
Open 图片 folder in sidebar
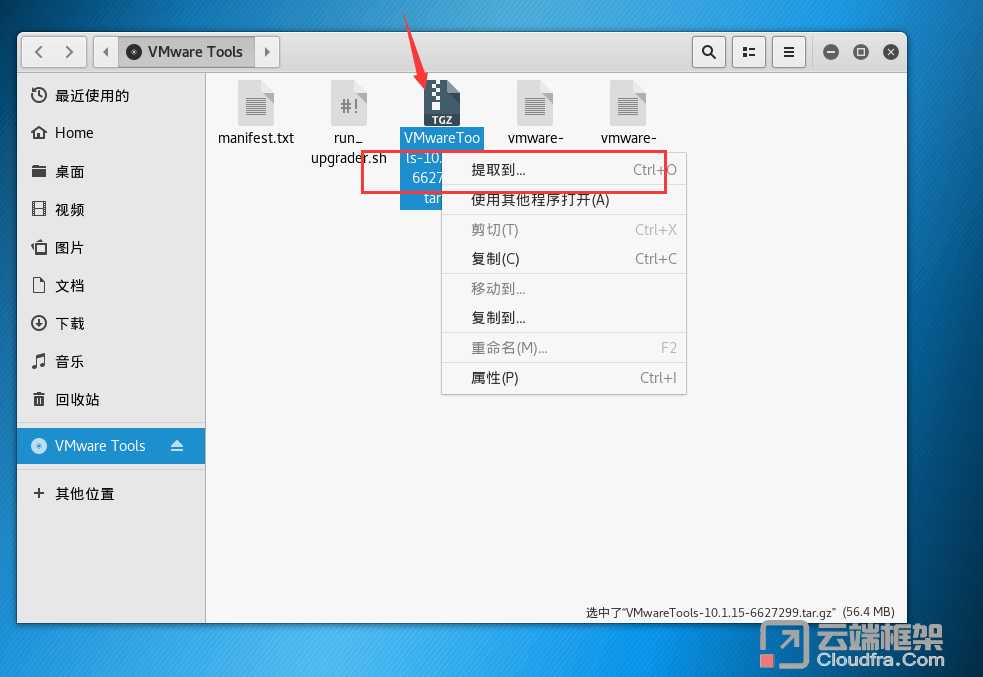coord(111,248)
